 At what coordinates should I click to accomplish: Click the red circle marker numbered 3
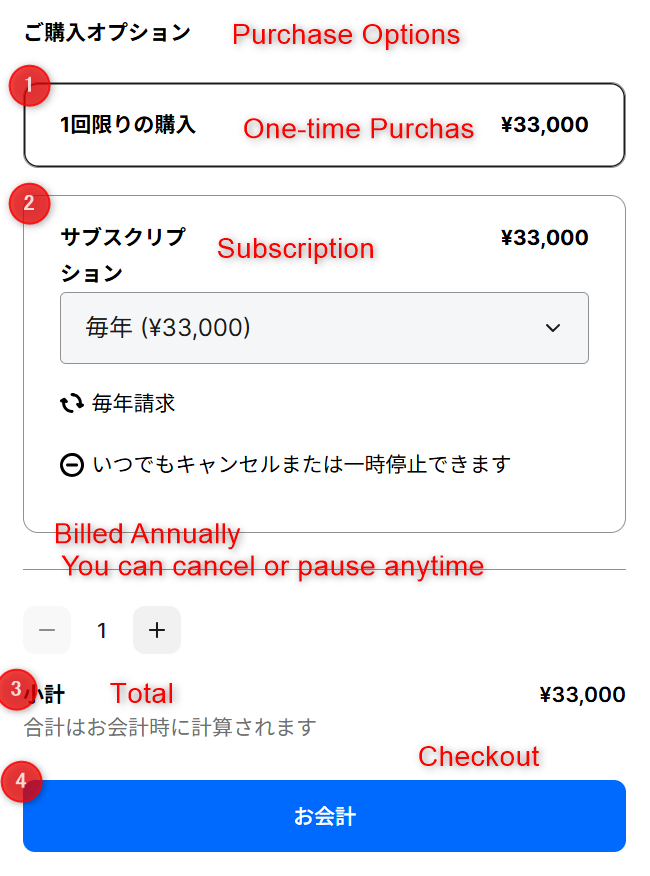17,688
